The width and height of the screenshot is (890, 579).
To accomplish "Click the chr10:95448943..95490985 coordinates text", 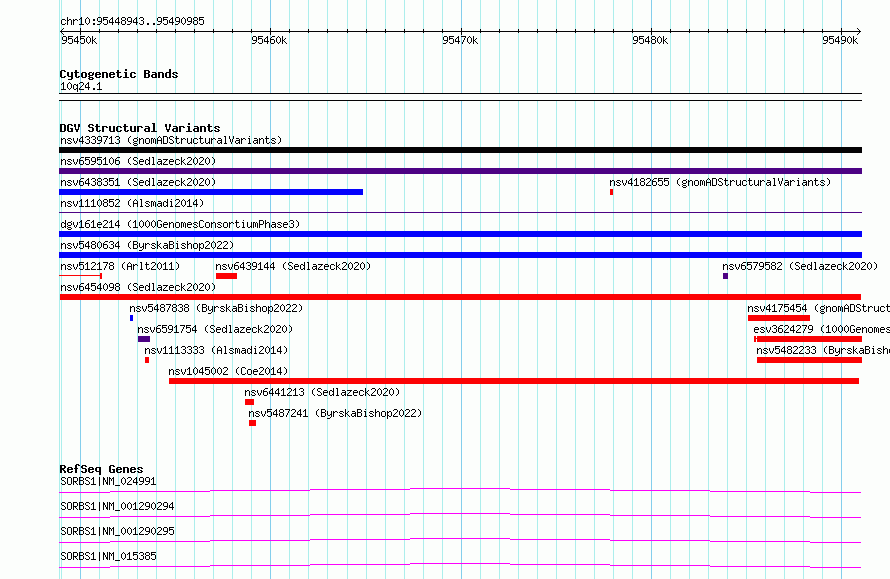I will (132, 21).
